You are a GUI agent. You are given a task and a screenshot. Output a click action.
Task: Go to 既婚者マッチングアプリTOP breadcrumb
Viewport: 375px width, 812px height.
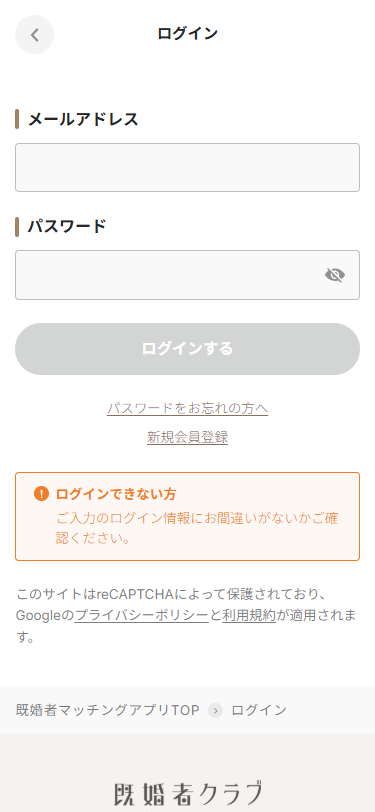click(x=108, y=710)
